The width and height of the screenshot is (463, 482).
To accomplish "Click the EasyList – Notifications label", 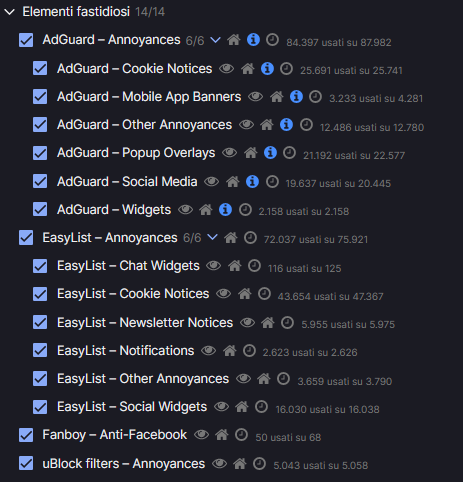I will [x=125, y=351].
